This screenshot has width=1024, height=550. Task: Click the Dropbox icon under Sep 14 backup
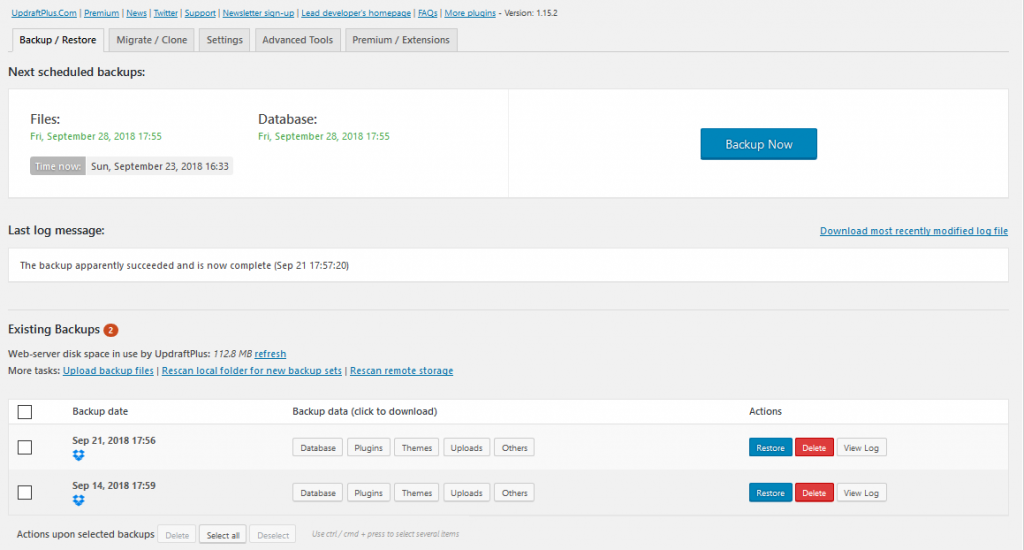tap(78, 500)
